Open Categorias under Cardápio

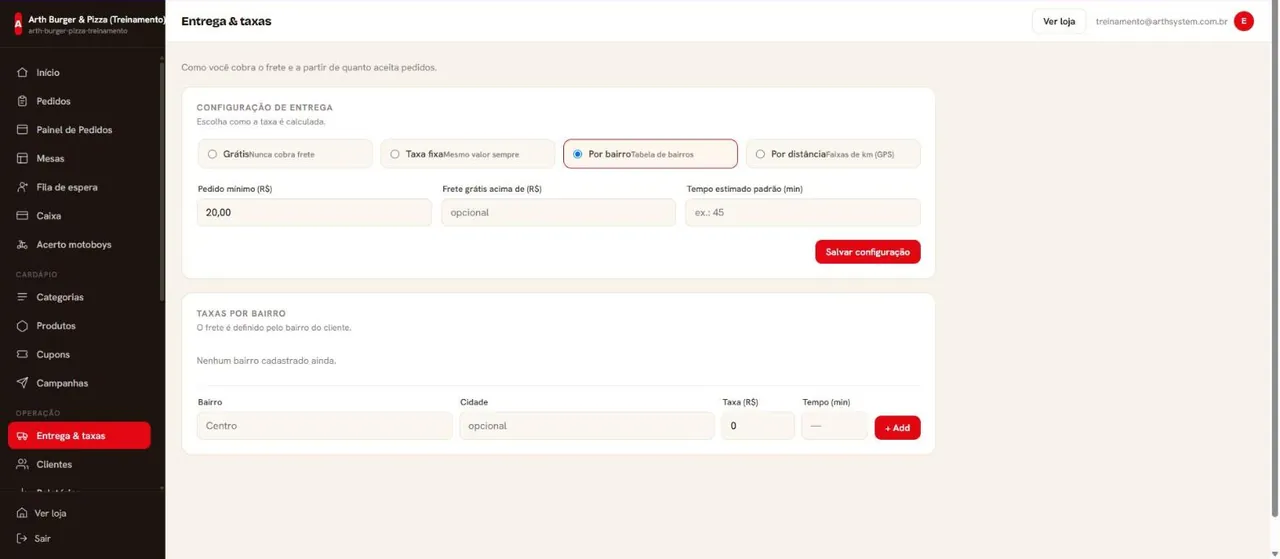tap(79, 297)
